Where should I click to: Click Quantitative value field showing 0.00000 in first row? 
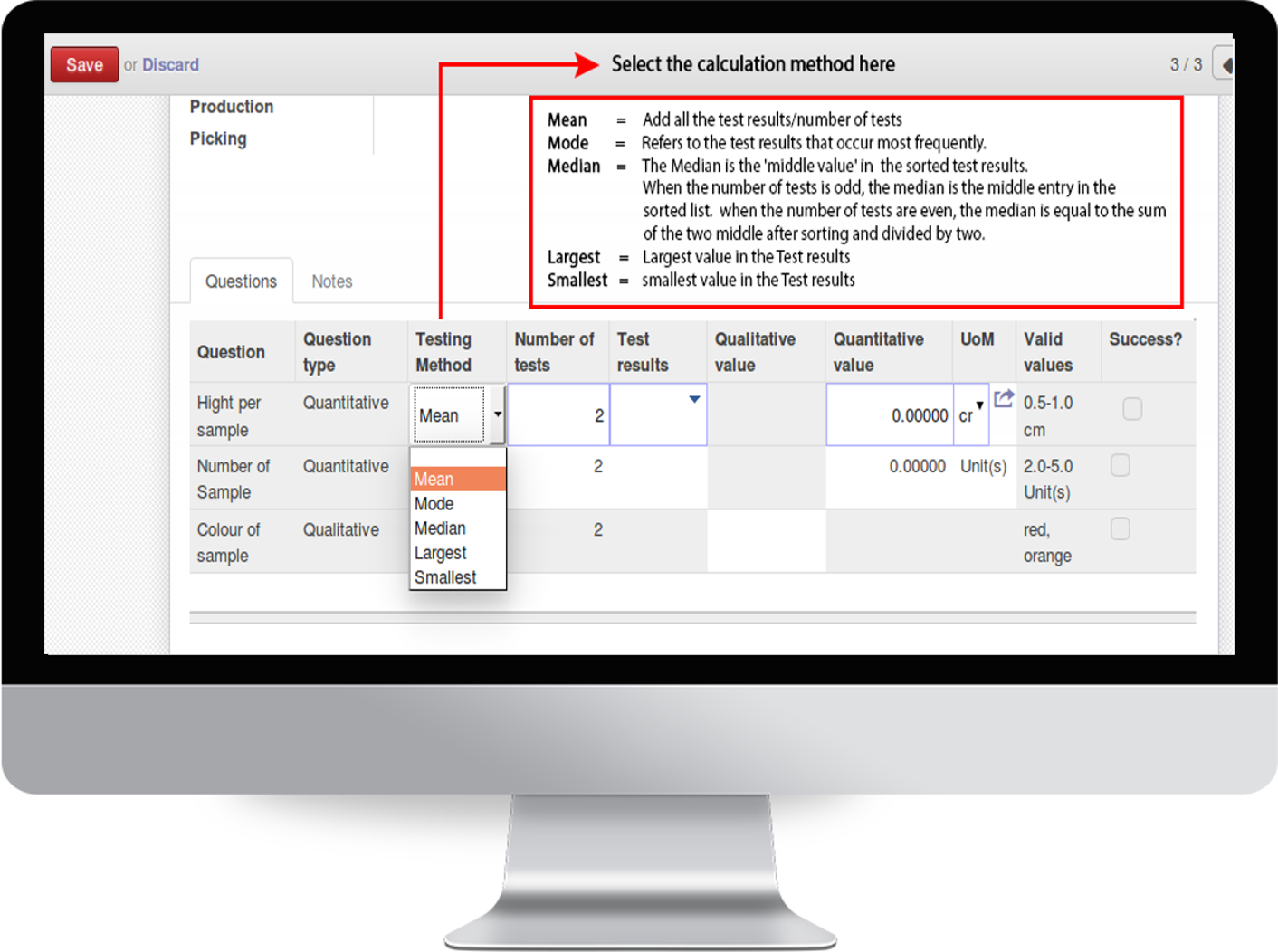click(x=890, y=414)
